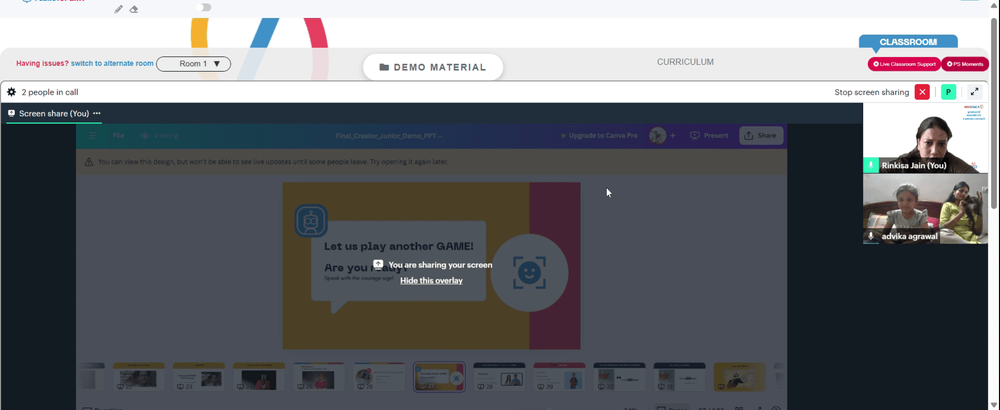Image resolution: width=1000 pixels, height=410 pixels.
Task: Click the 2 people in call text
Action: click(50, 92)
